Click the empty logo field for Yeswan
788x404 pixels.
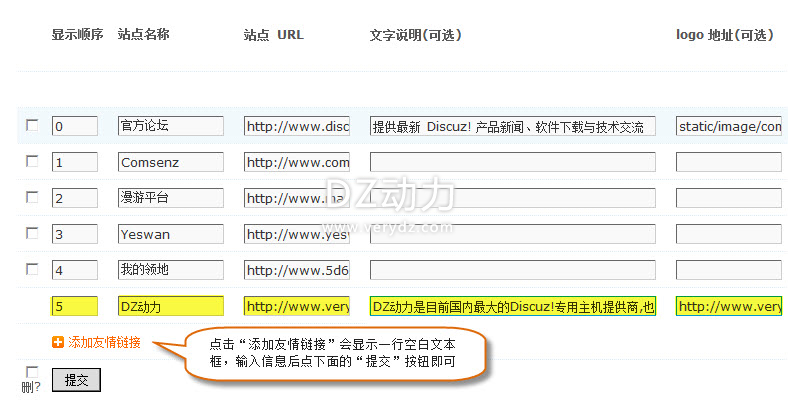point(729,234)
